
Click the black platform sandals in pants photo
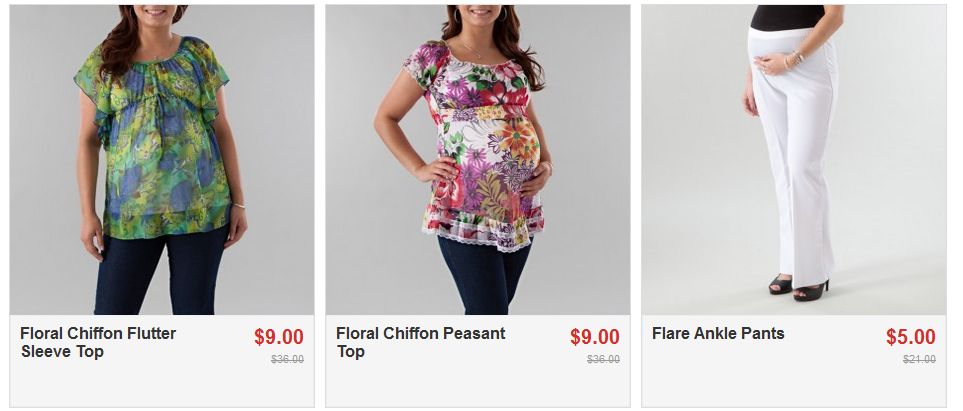coord(798,288)
